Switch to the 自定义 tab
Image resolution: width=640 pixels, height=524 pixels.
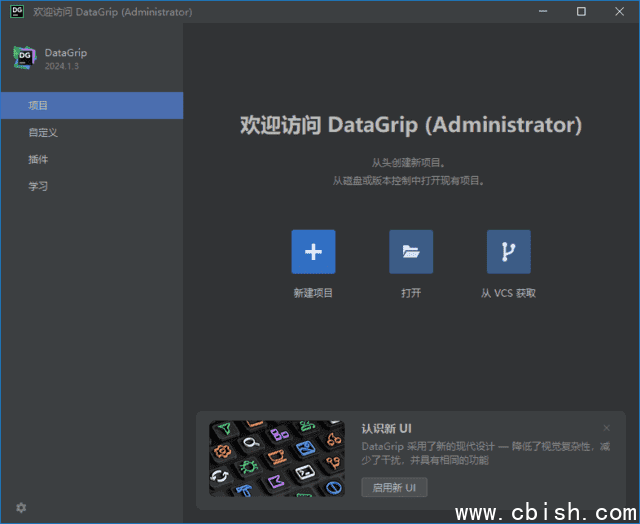(92, 133)
